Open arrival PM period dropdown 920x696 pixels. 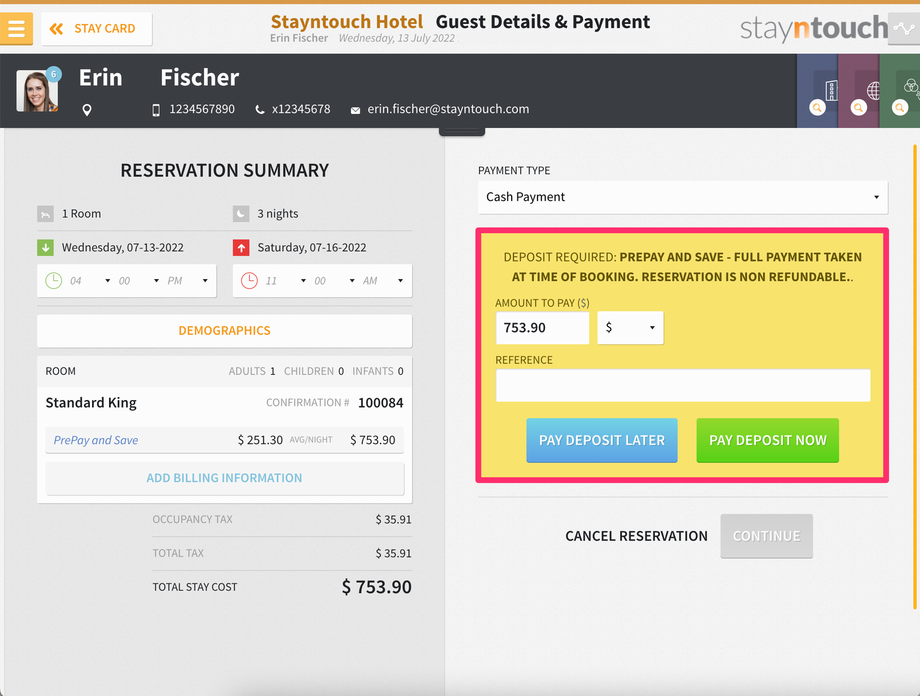click(187, 281)
